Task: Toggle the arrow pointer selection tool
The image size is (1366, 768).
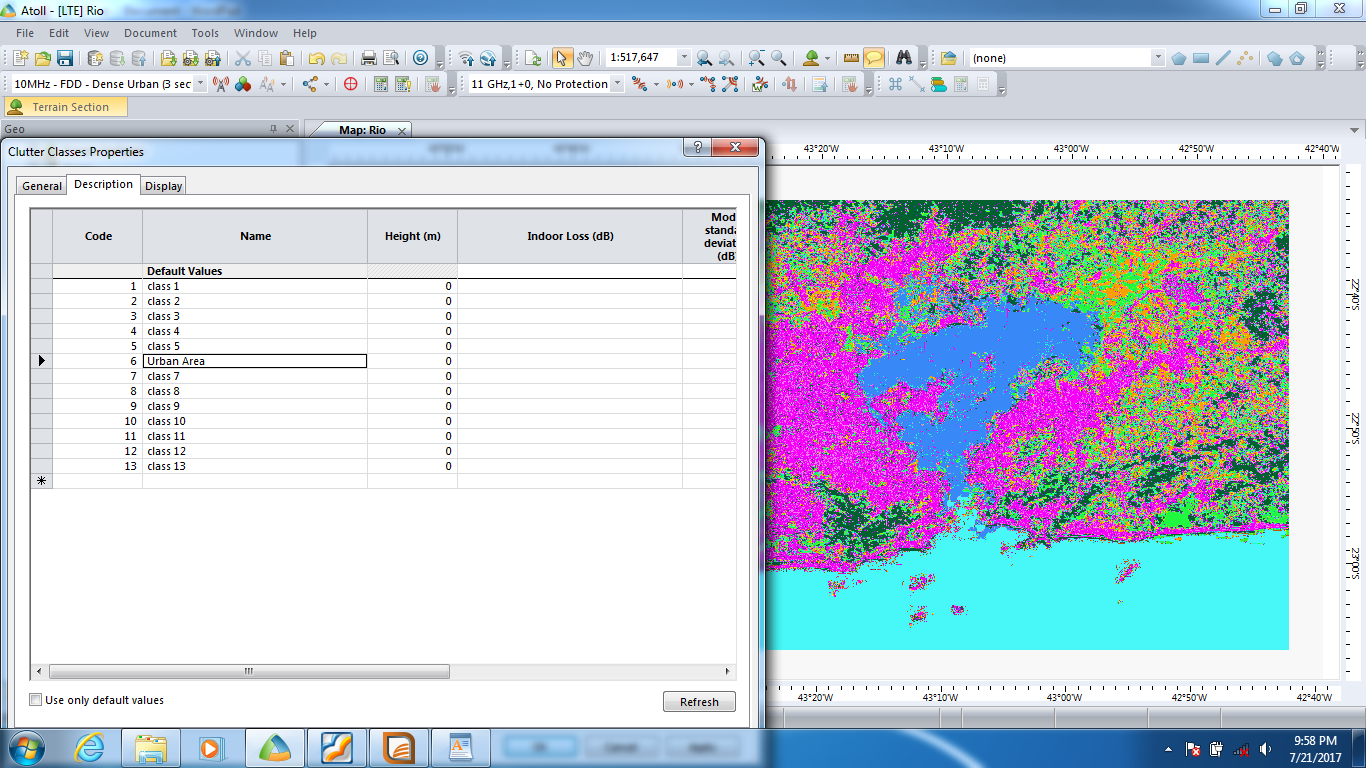Action: 564,58
